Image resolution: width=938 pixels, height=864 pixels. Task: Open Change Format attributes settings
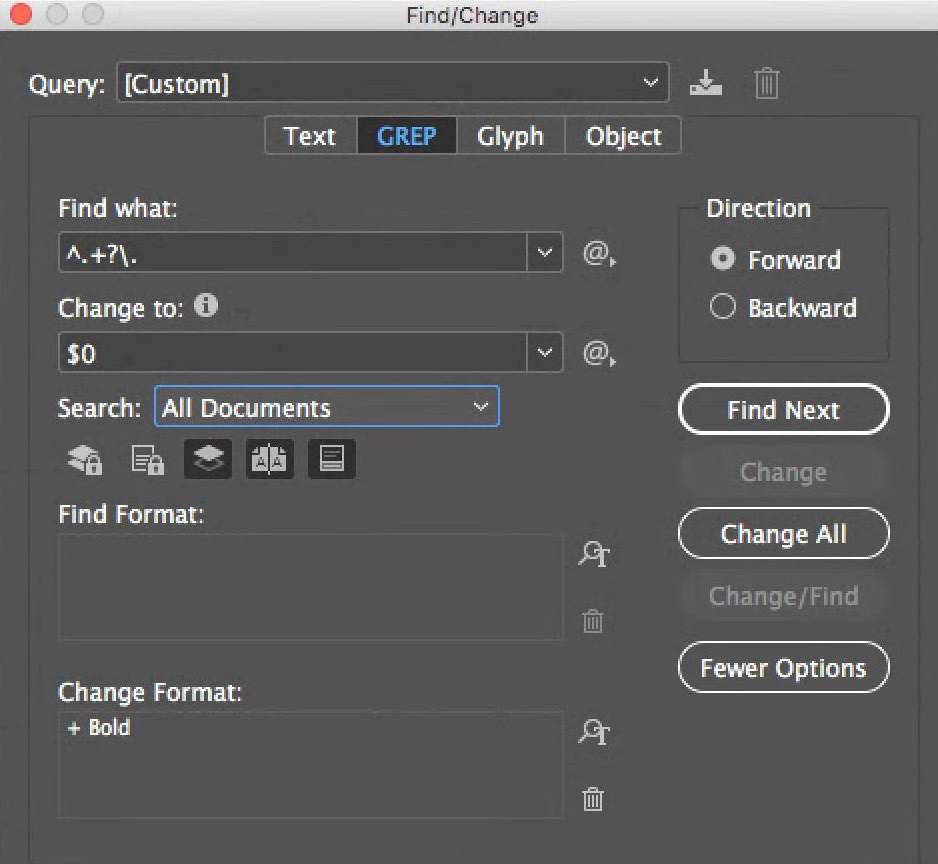(x=594, y=732)
